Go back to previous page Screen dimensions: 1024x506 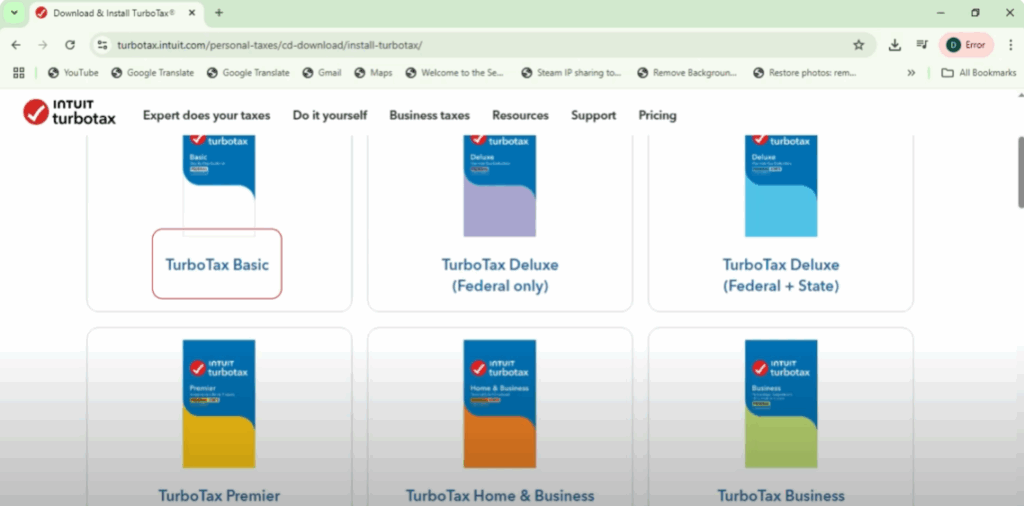[16, 45]
